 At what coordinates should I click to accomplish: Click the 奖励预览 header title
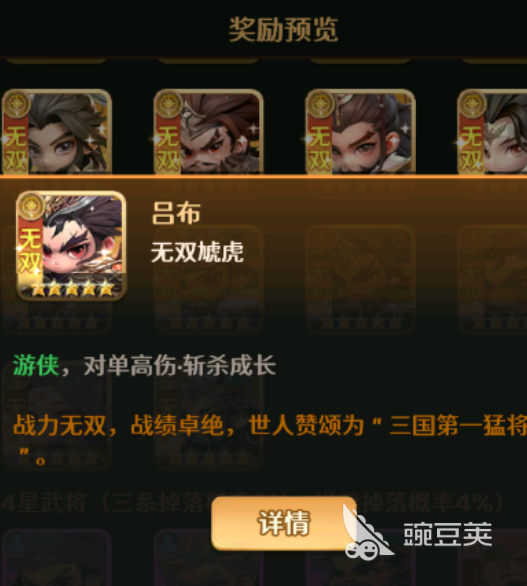pos(283,30)
